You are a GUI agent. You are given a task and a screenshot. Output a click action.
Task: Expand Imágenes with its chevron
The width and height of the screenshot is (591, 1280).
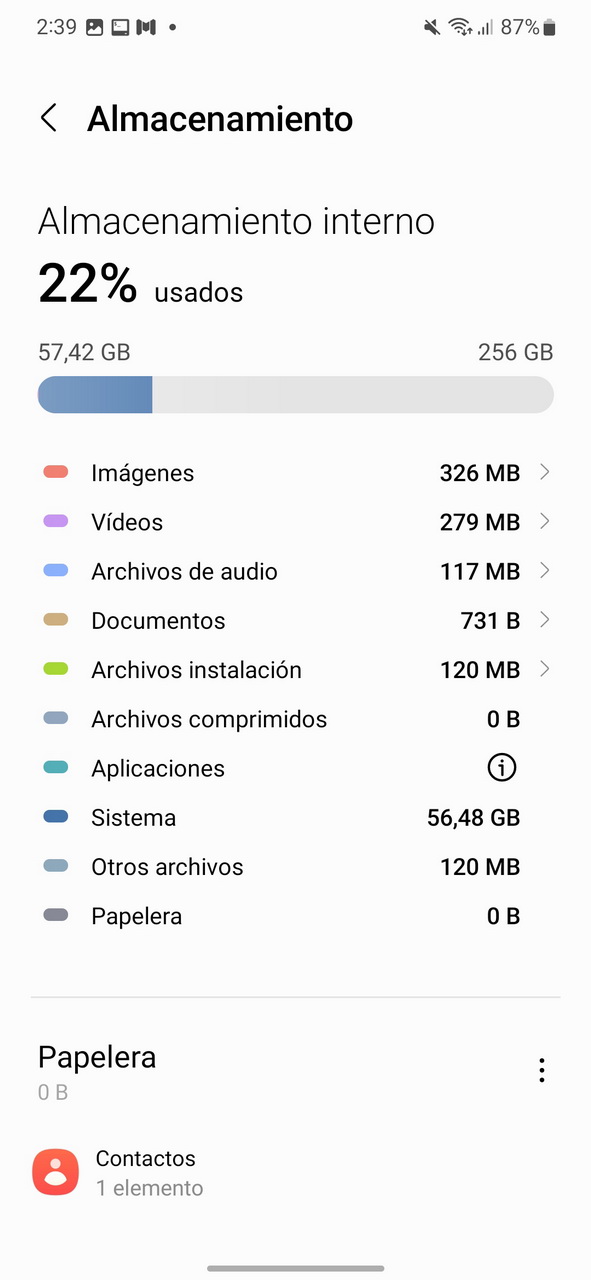pos(544,472)
